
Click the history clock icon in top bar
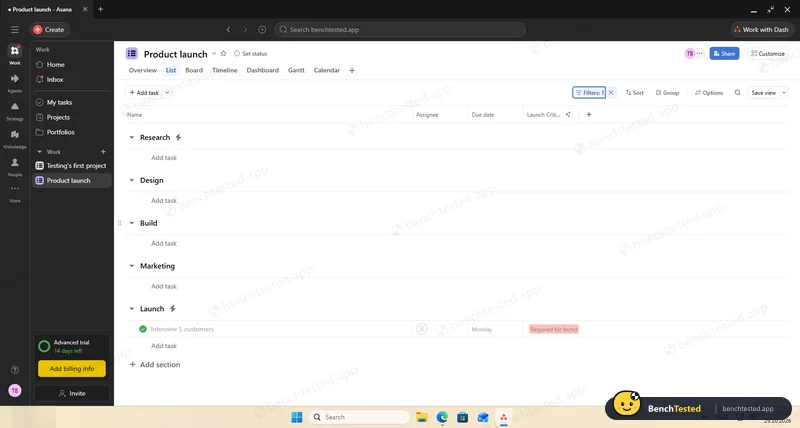(x=262, y=30)
